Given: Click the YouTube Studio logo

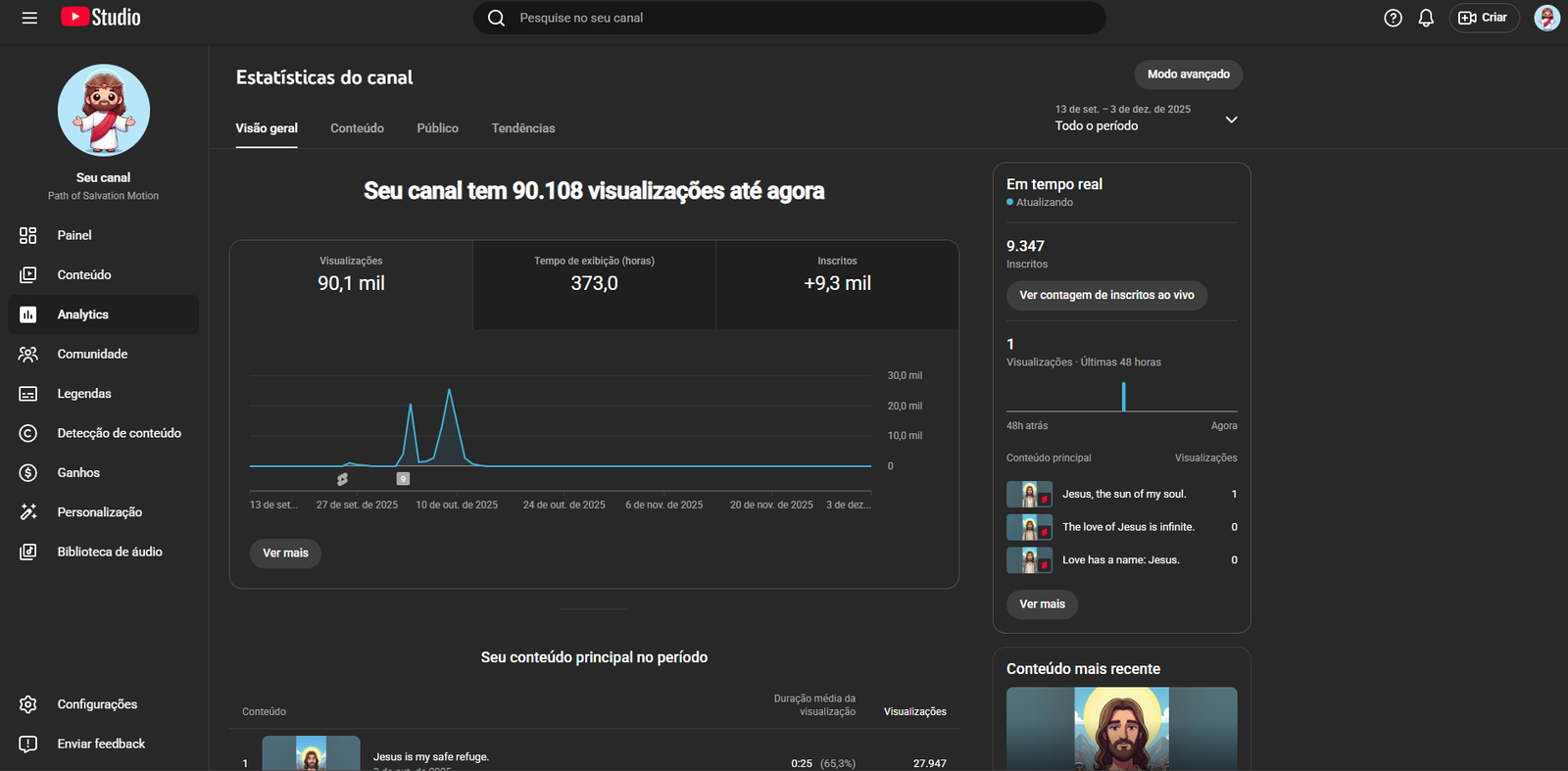Looking at the screenshot, I should (101, 18).
